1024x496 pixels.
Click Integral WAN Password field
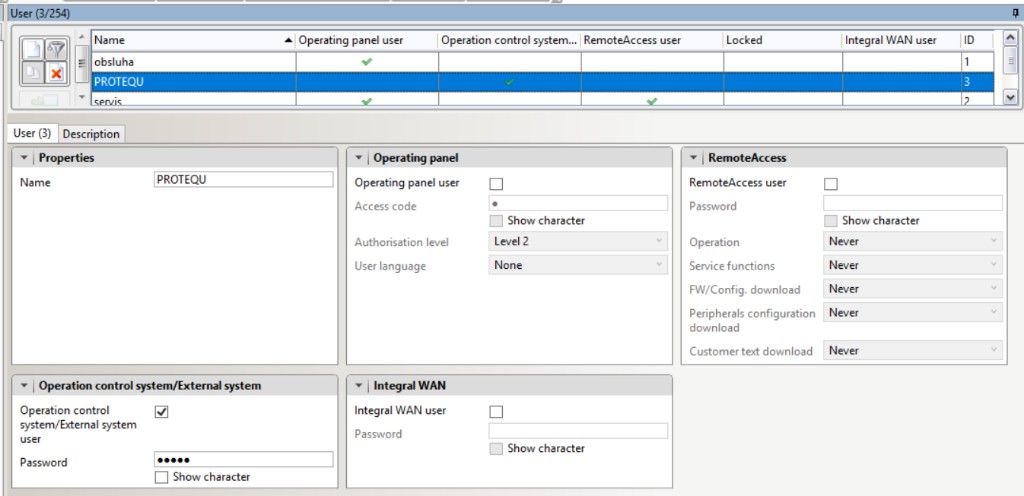[x=578, y=431]
